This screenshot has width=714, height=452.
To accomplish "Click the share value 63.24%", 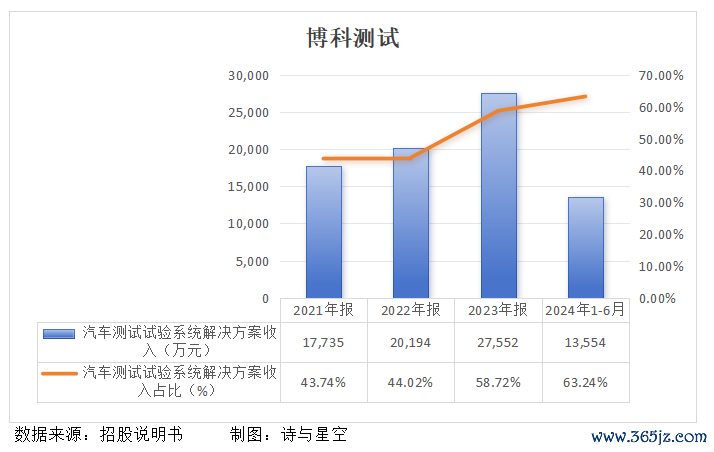I will [585, 382].
